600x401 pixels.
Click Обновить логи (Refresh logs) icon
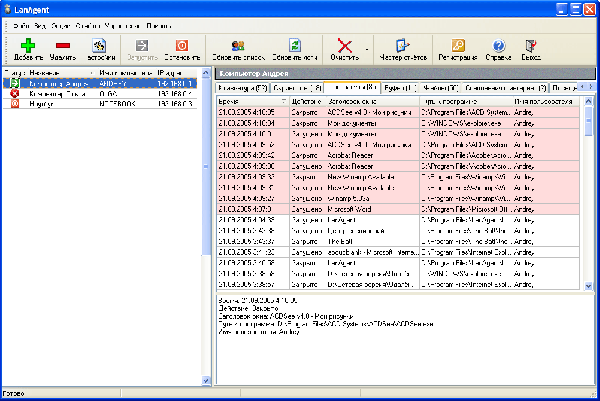296,46
